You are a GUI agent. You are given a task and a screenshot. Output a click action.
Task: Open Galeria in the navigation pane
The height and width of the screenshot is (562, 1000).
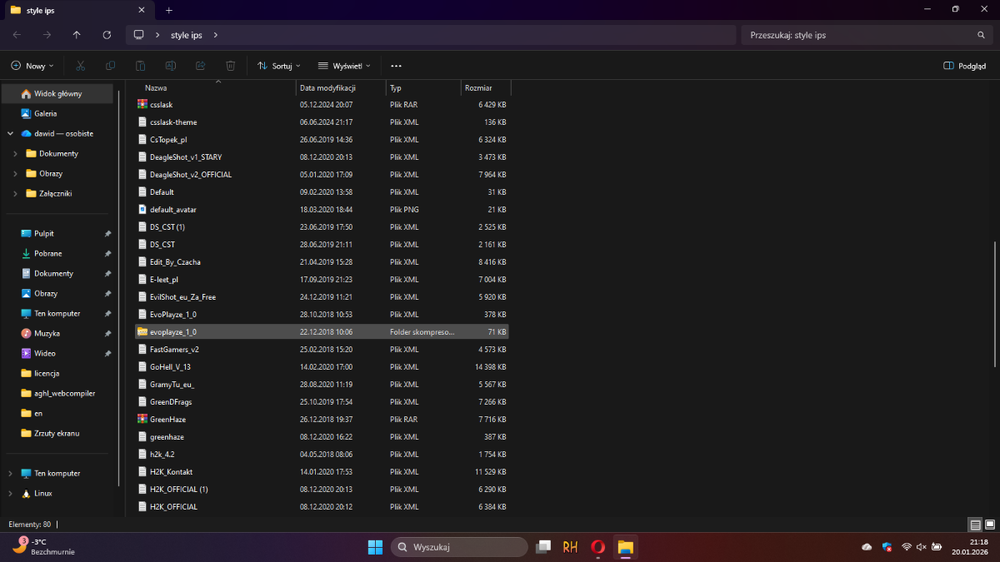45,114
